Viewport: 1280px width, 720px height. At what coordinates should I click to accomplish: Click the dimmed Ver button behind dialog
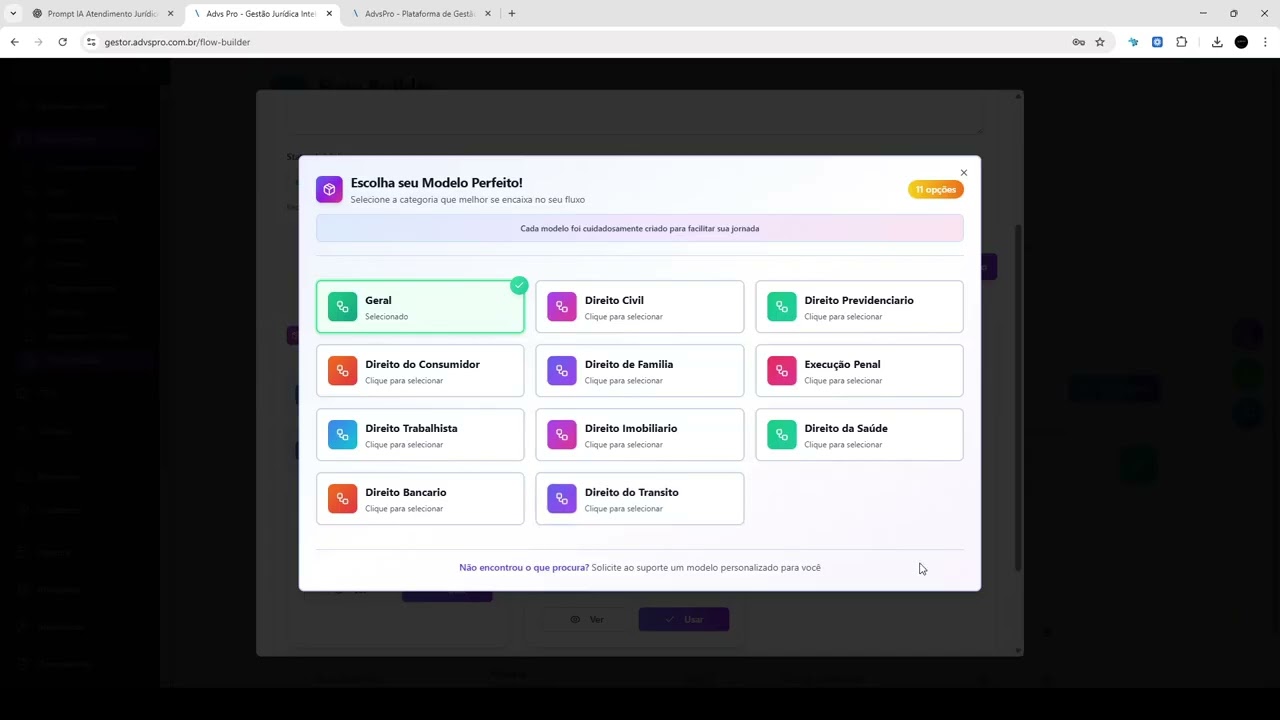[x=586, y=620]
